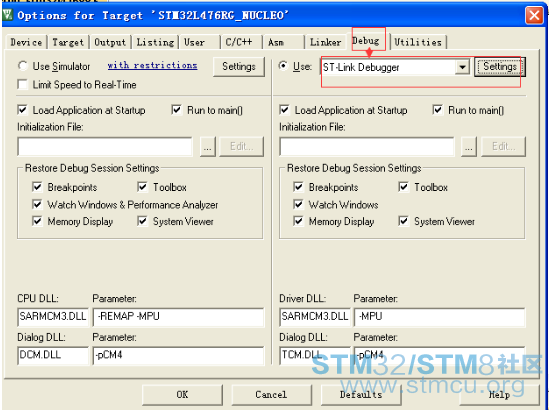Click Dialog DLL field DCM.DLL
The width and height of the screenshot is (549, 410).
[x=53, y=355]
